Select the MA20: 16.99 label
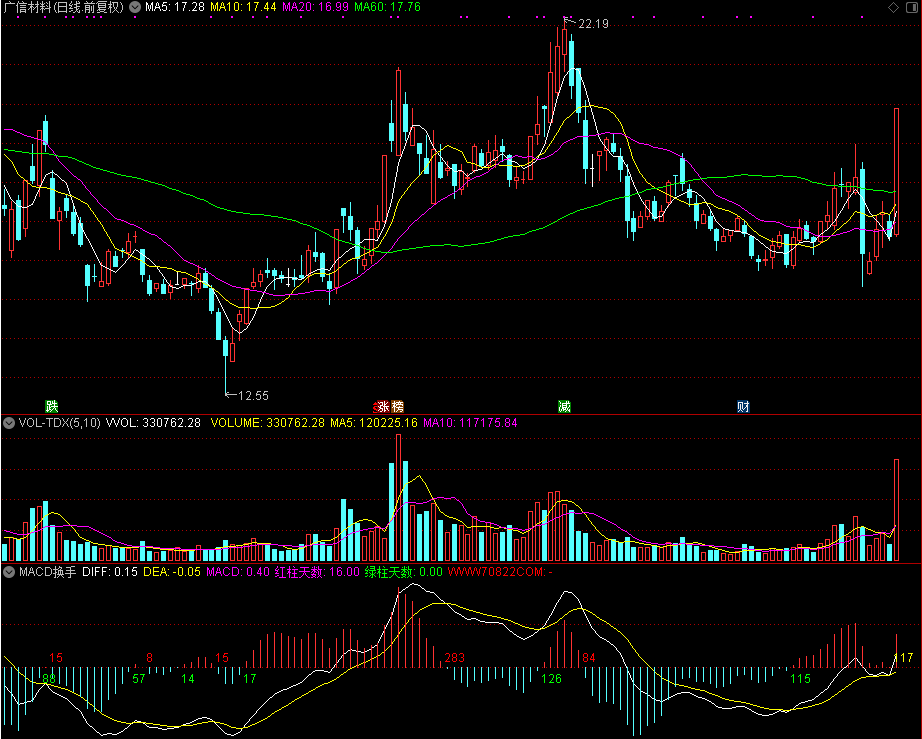This screenshot has width=922, height=739. click(315, 7)
